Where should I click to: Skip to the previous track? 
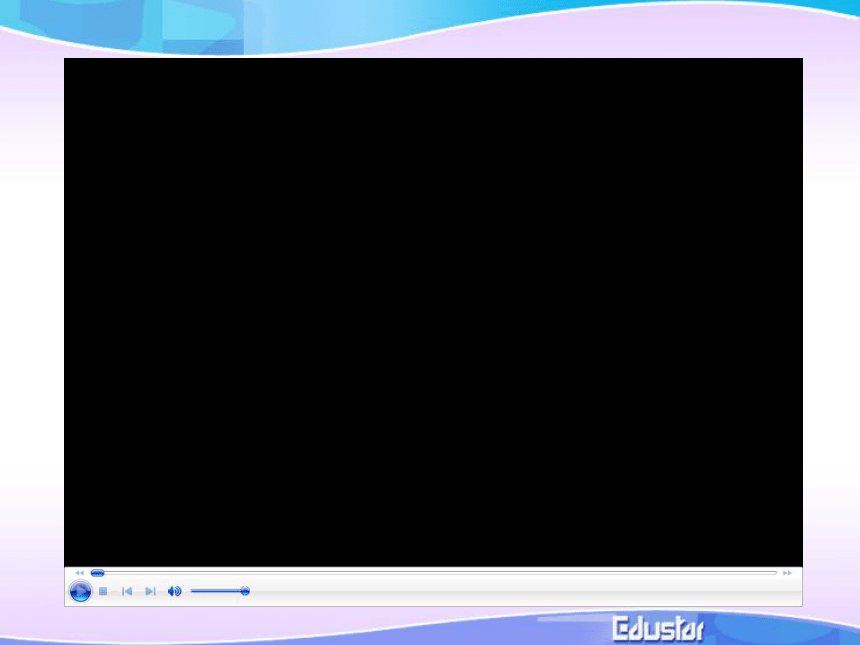pyautogui.click(x=127, y=591)
